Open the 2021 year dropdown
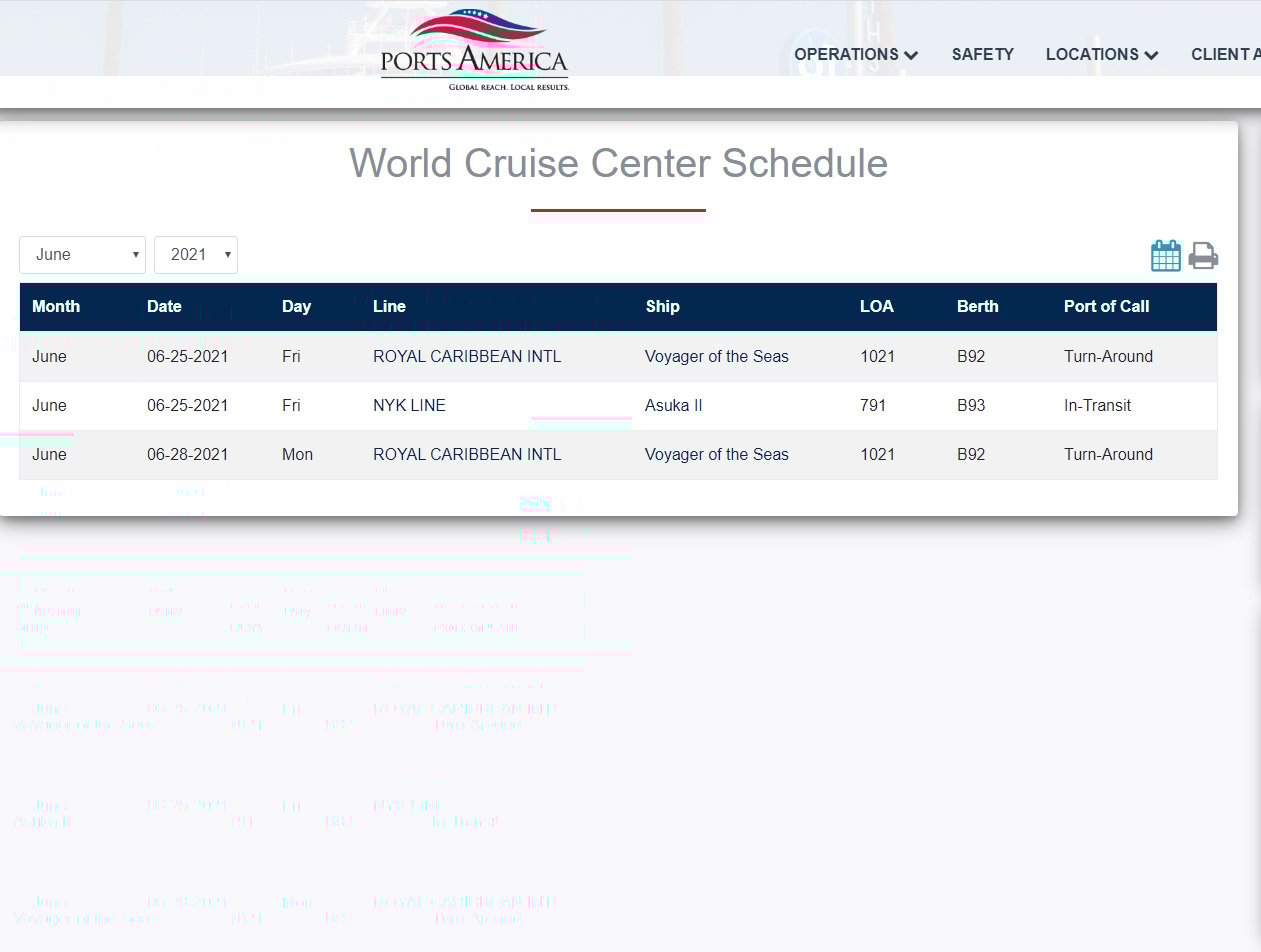The height and width of the screenshot is (952, 1261). (x=196, y=255)
